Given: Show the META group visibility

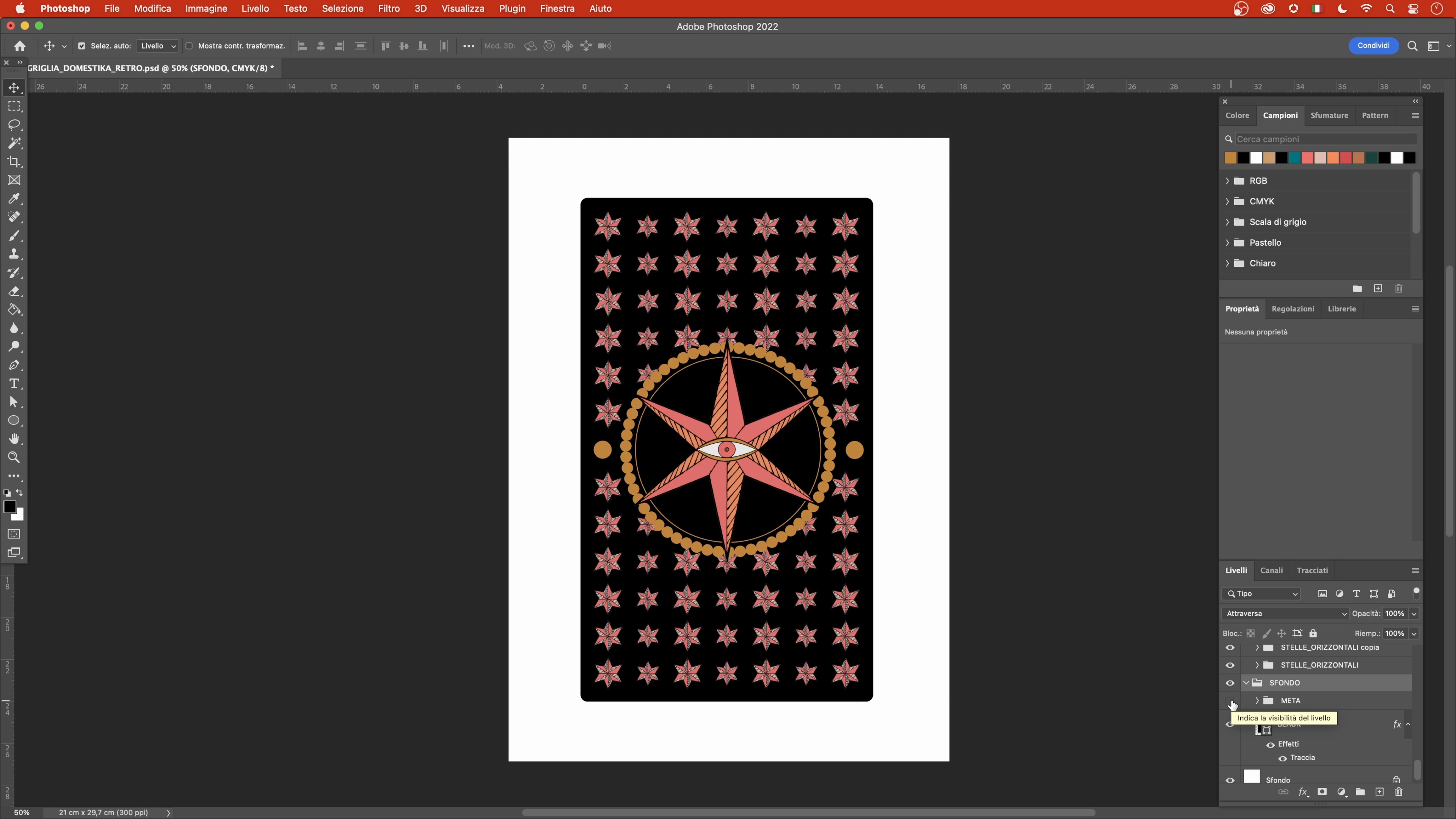Looking at the screenshot, I should click(x=1229, y=701).
